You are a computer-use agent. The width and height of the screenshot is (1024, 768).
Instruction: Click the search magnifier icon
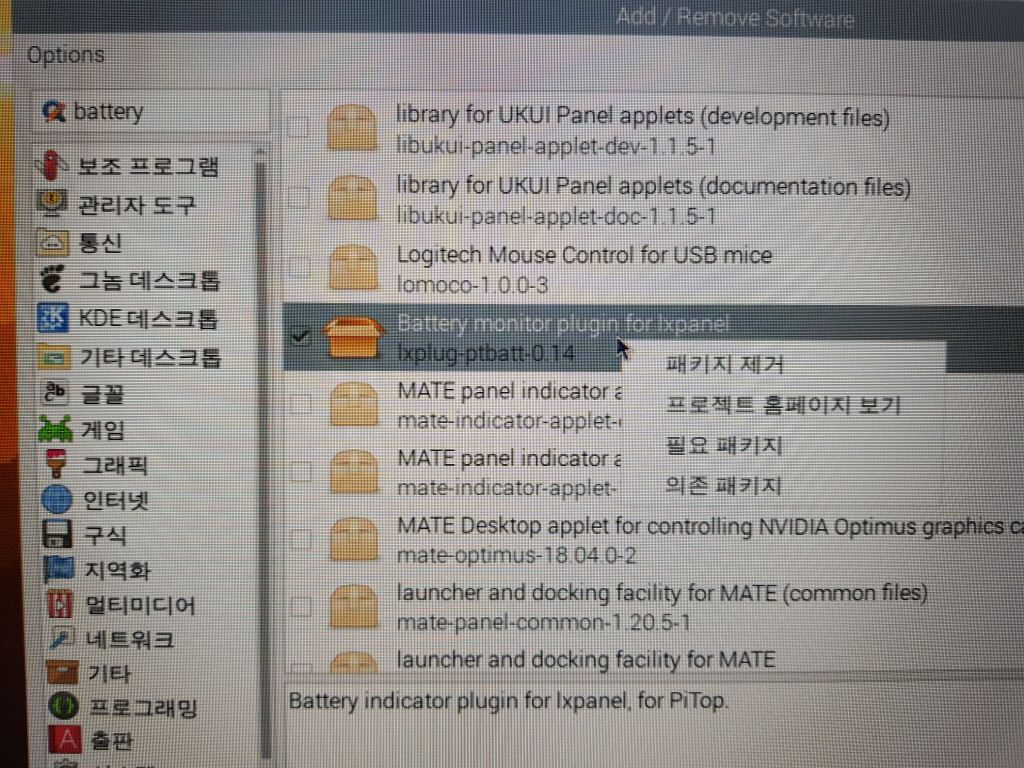coord(54,112)
